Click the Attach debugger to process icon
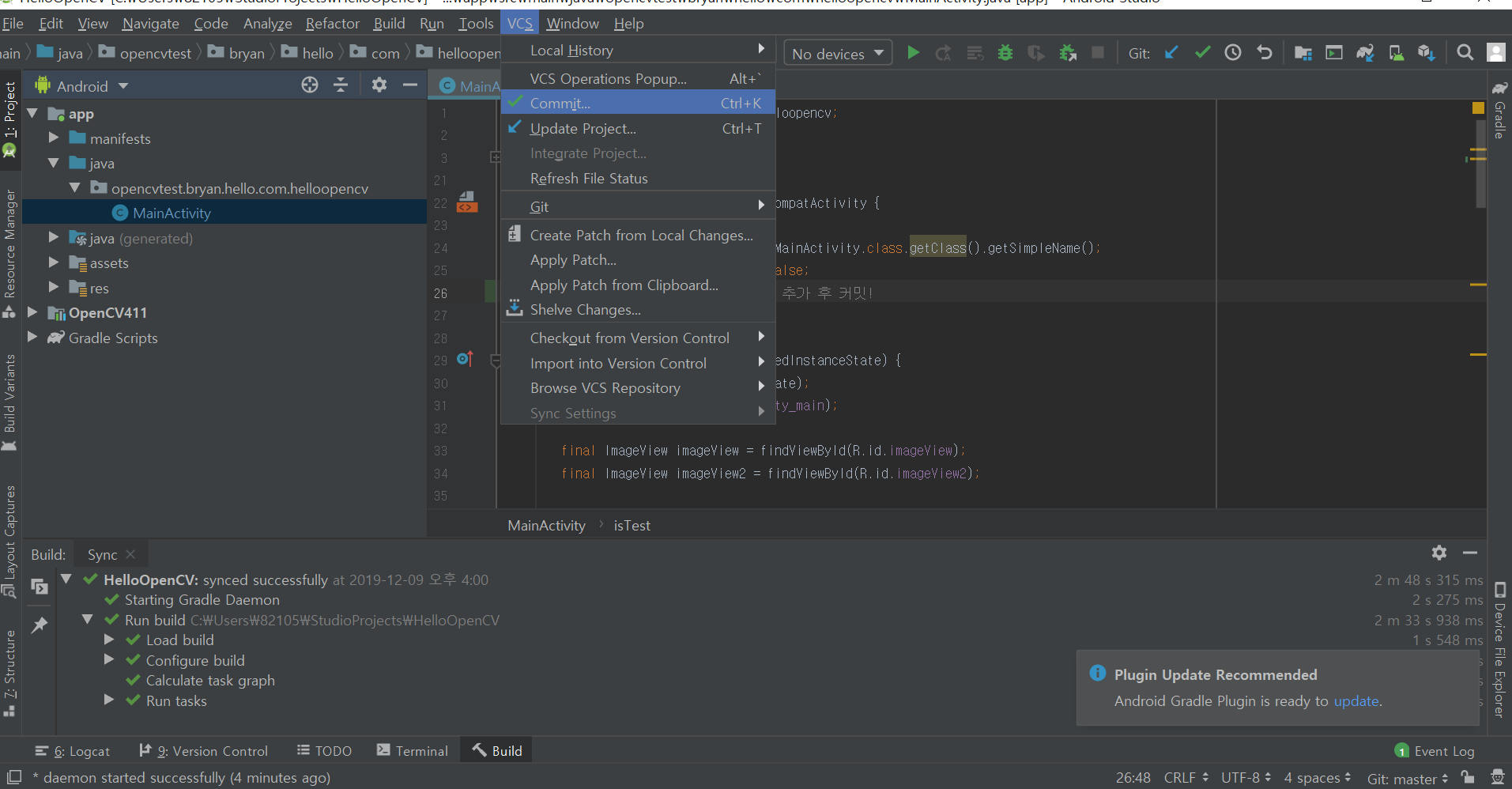1512x789 pixels. pos(1068,53)
